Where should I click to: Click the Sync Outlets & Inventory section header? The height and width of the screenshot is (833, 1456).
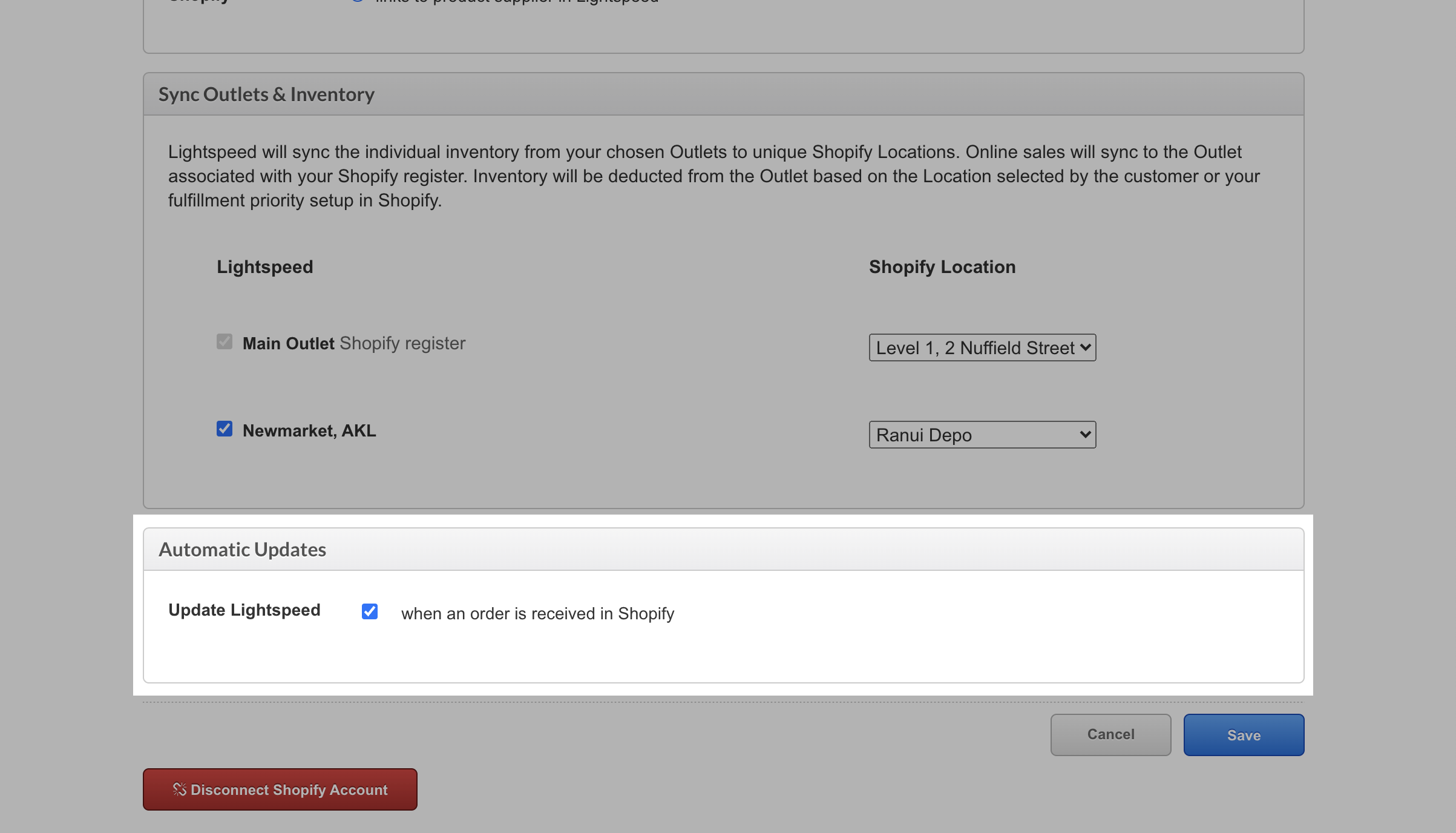click(267, 94)
